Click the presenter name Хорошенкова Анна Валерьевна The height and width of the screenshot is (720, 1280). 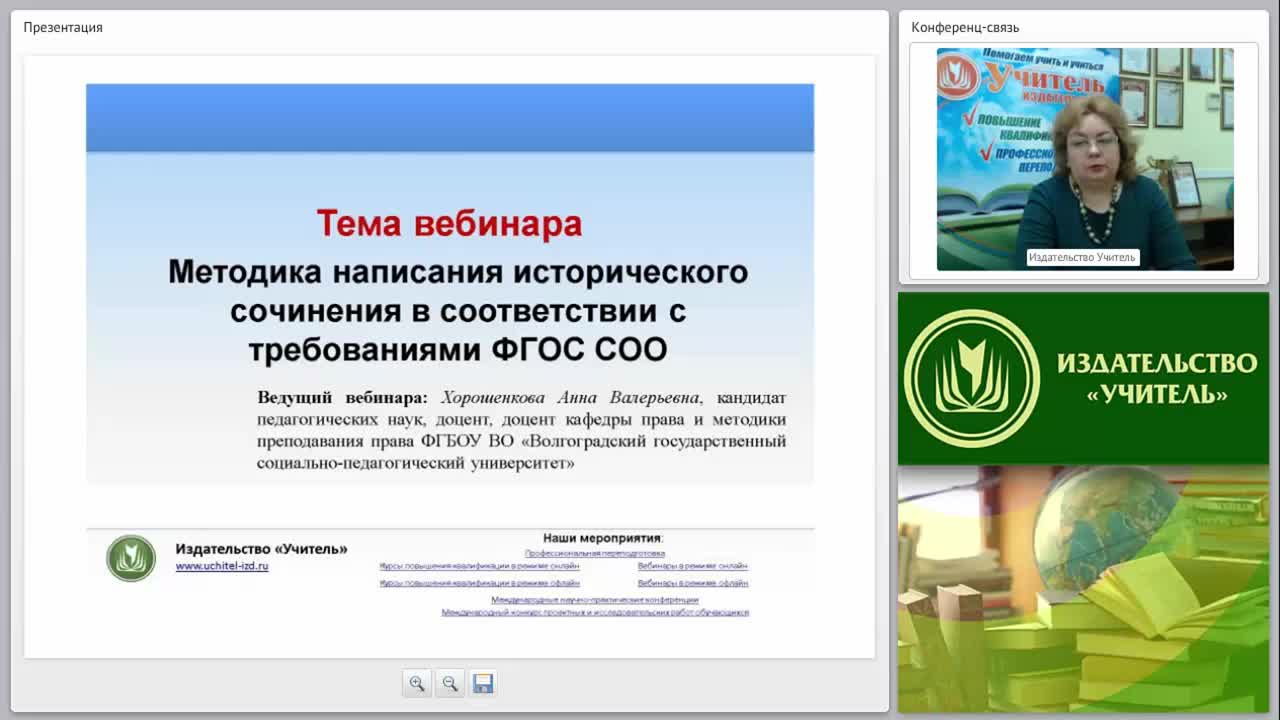tap(571, 398)
